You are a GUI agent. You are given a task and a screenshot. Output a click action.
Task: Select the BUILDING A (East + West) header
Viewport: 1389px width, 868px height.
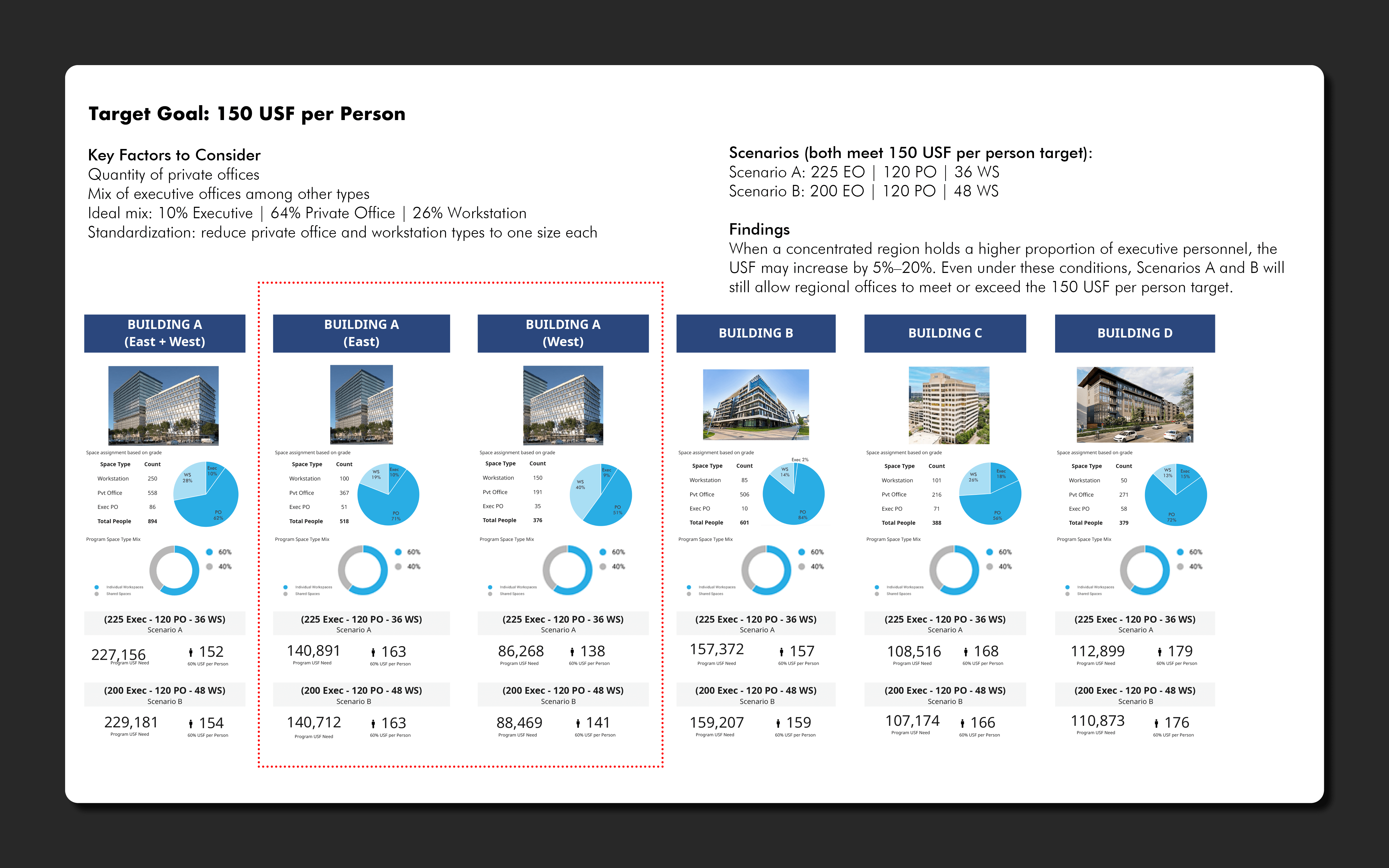coord(165,334)
